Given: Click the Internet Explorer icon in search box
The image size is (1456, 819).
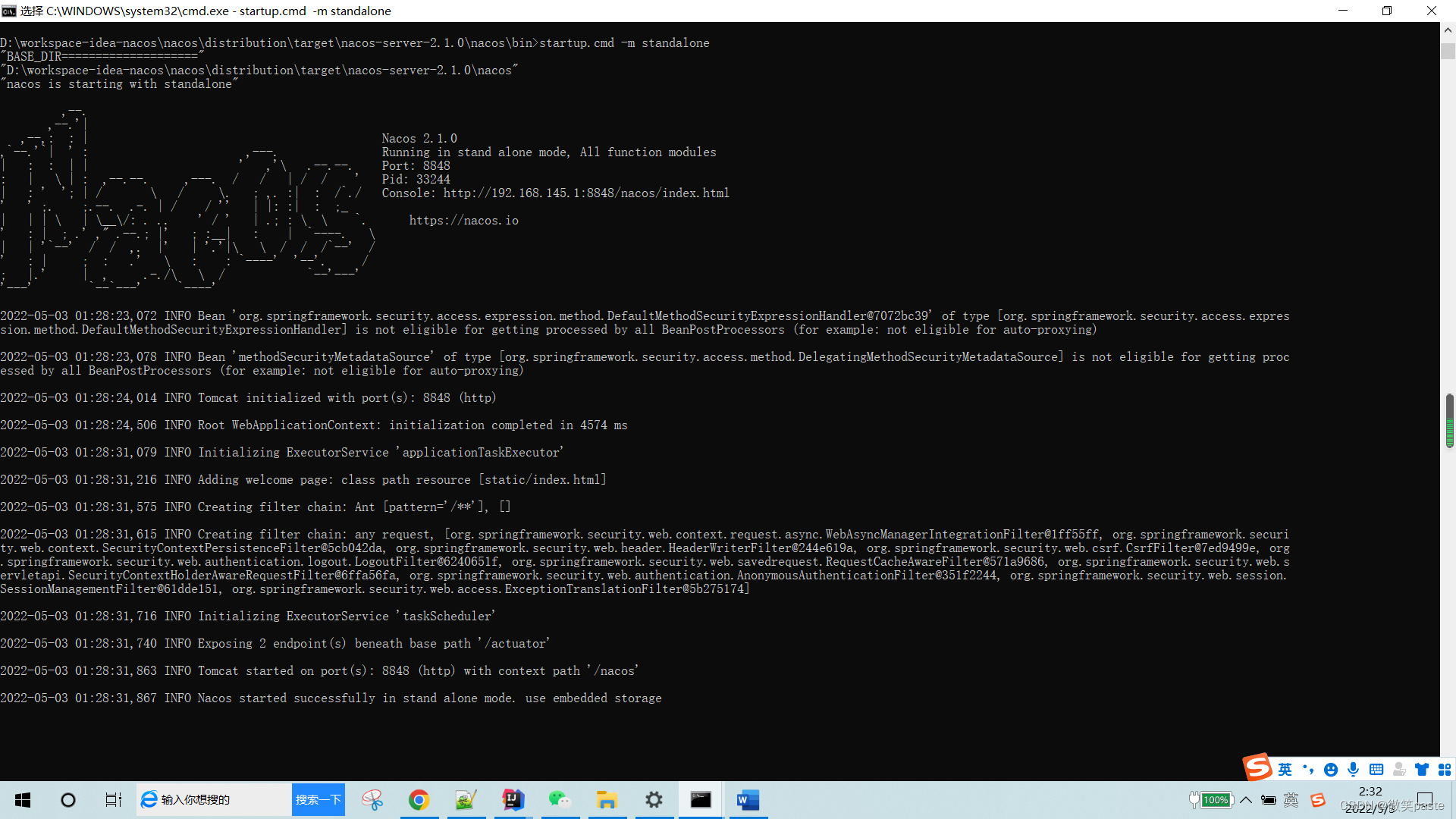Looking at the screenshot, I should click(149, 799).
